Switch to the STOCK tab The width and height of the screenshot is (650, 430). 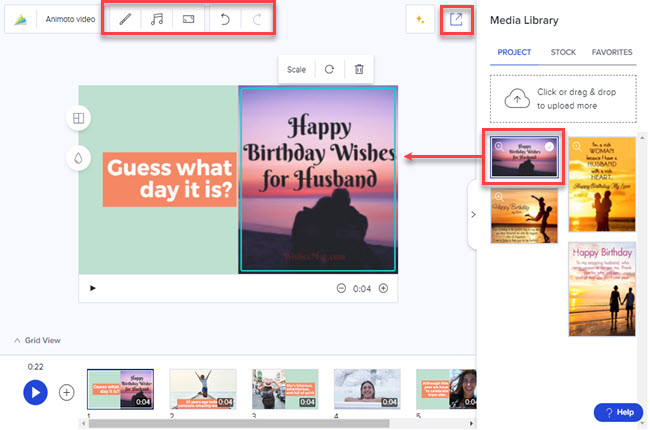pos(563,52)
